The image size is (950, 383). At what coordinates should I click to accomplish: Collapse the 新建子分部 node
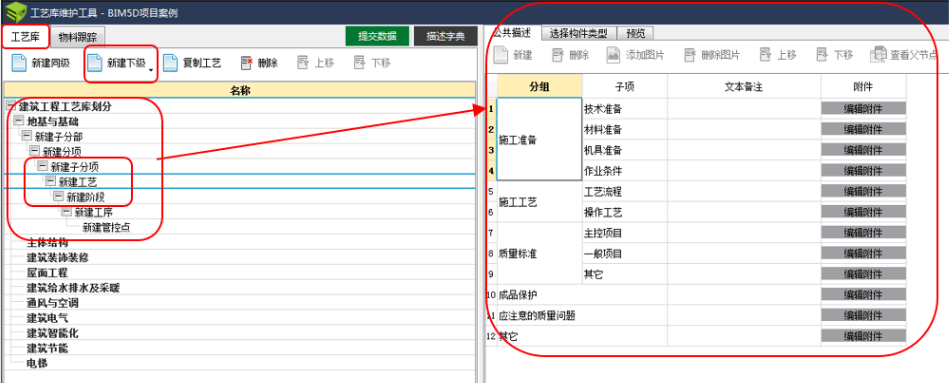(x=26, y=136)
